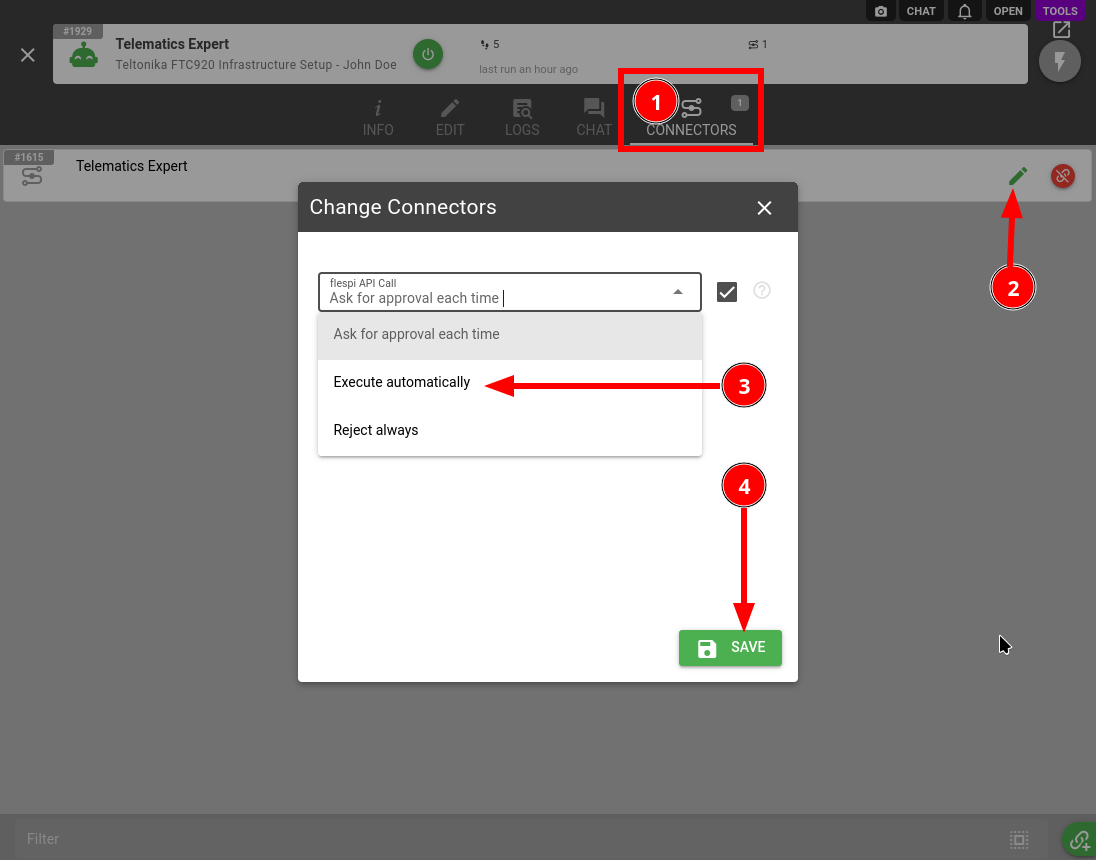Screen dimensions: 1096x860
Task: Toggle the green power button
Action: coord(428,54)
